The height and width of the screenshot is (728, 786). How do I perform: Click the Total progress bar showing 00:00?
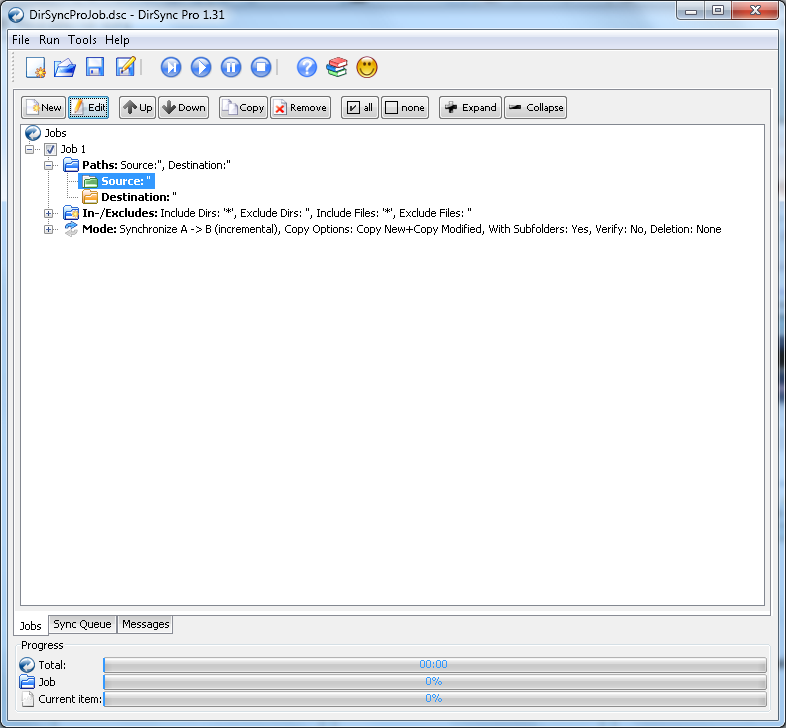coord(435,664)
